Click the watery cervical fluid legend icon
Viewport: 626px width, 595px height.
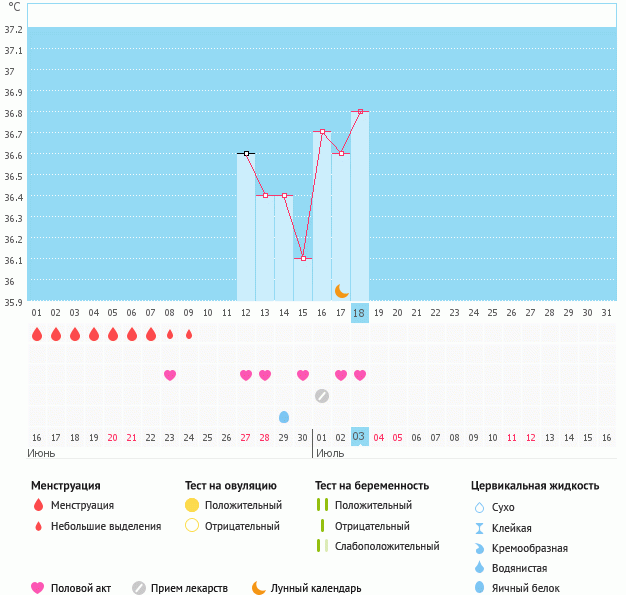click(x=480, y=568)
